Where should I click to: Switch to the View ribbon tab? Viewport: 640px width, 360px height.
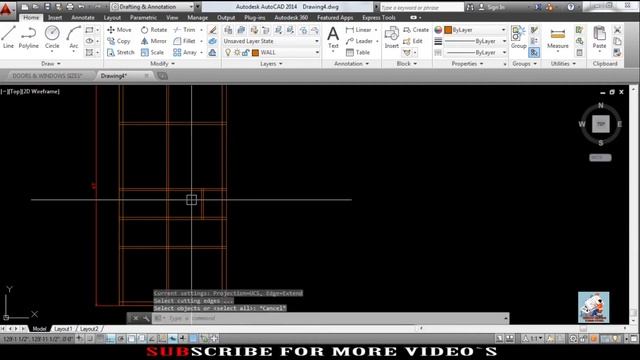click(x=172, y=18)
